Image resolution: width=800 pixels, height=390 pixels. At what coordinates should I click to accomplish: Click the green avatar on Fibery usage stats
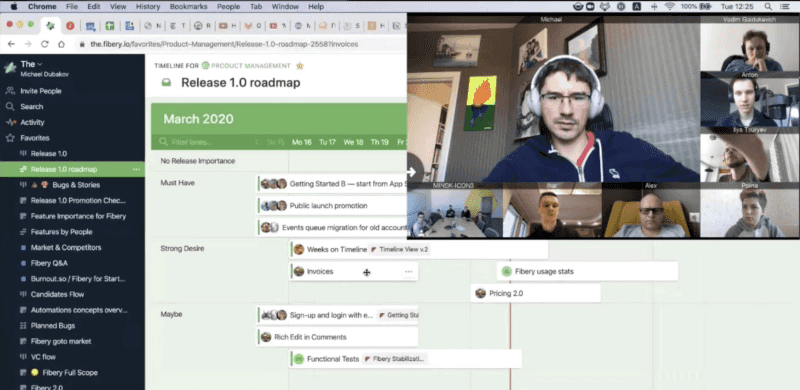click(x=506, y=272)
